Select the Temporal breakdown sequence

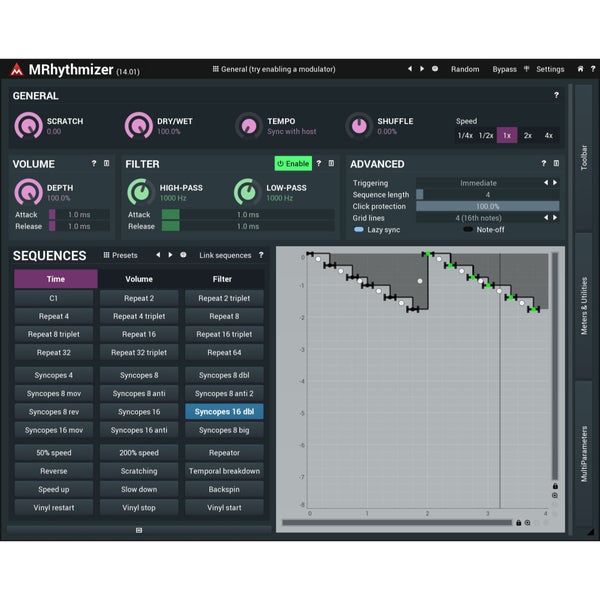pos(224,471)
